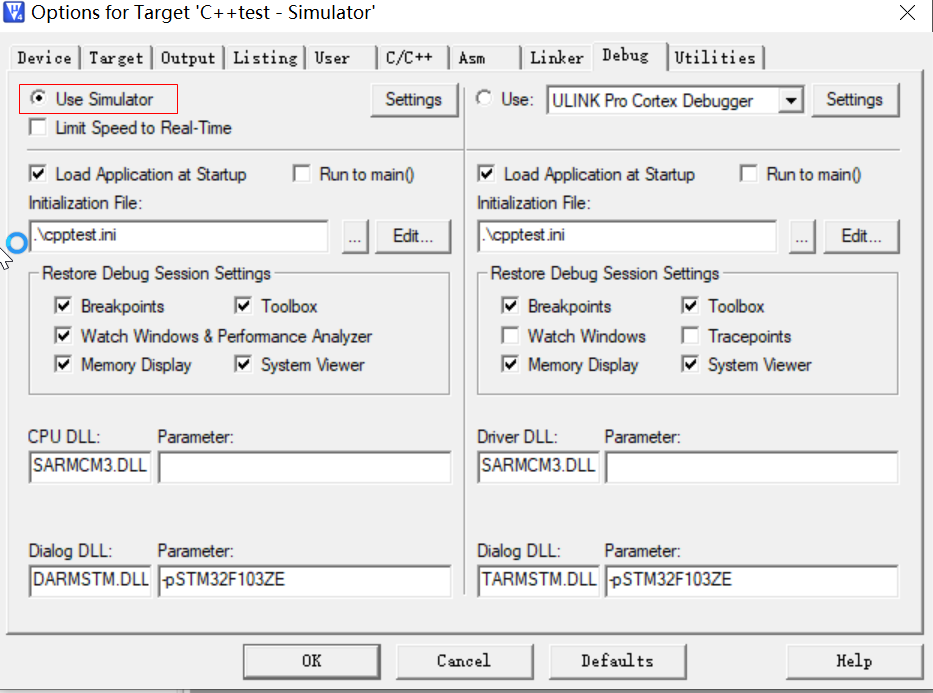Open the Output tab

coord(188,58)
